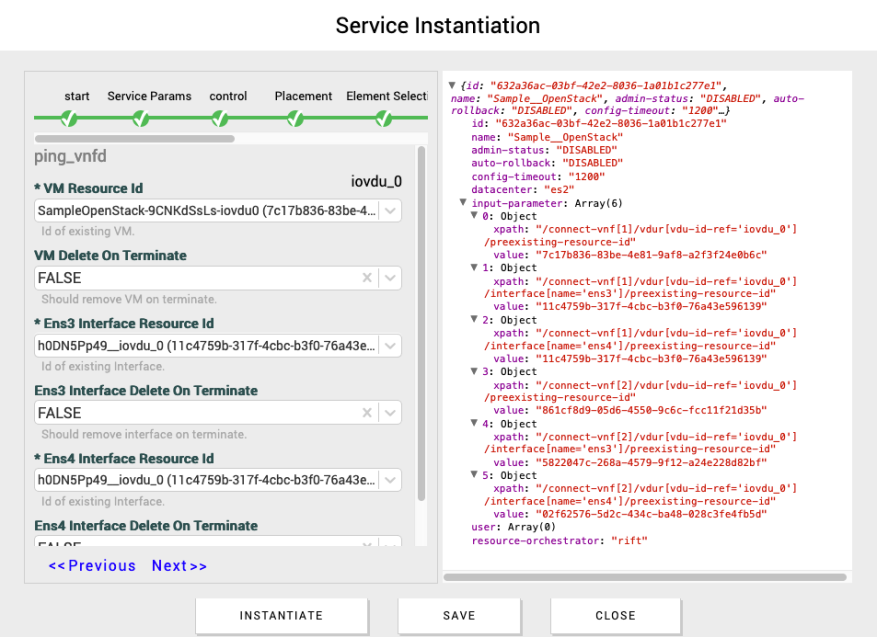Image resolution: width=877 pixels, height=637 pixels.
Task: Click the Element Selection step checkmark icon
Action: pyautogui.click(x=384, y=119)
